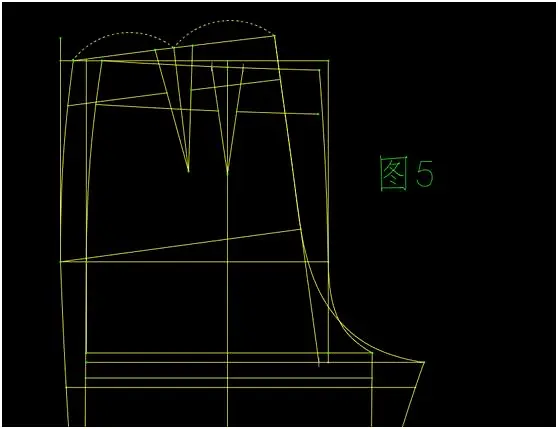
Task: Select the diagonal hem line at the lower right
Action: coord(414,394)
